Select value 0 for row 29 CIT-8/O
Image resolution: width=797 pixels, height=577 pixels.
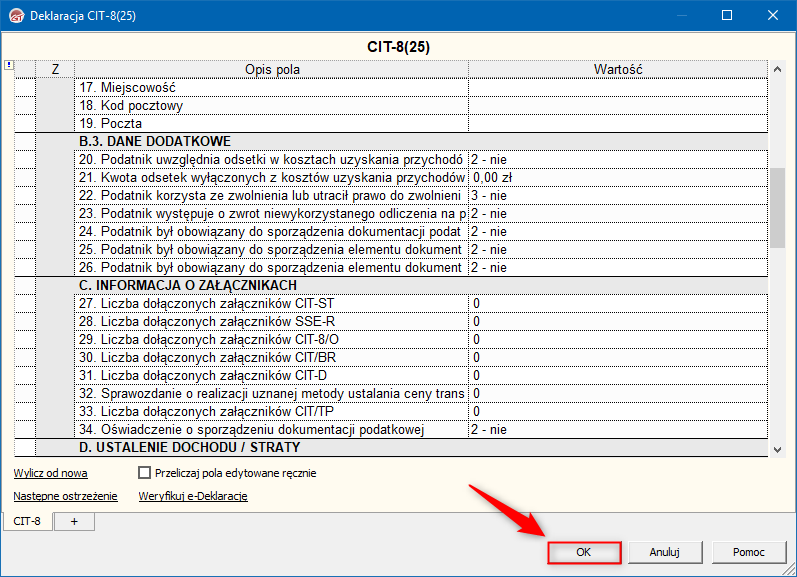click(618, 340)
